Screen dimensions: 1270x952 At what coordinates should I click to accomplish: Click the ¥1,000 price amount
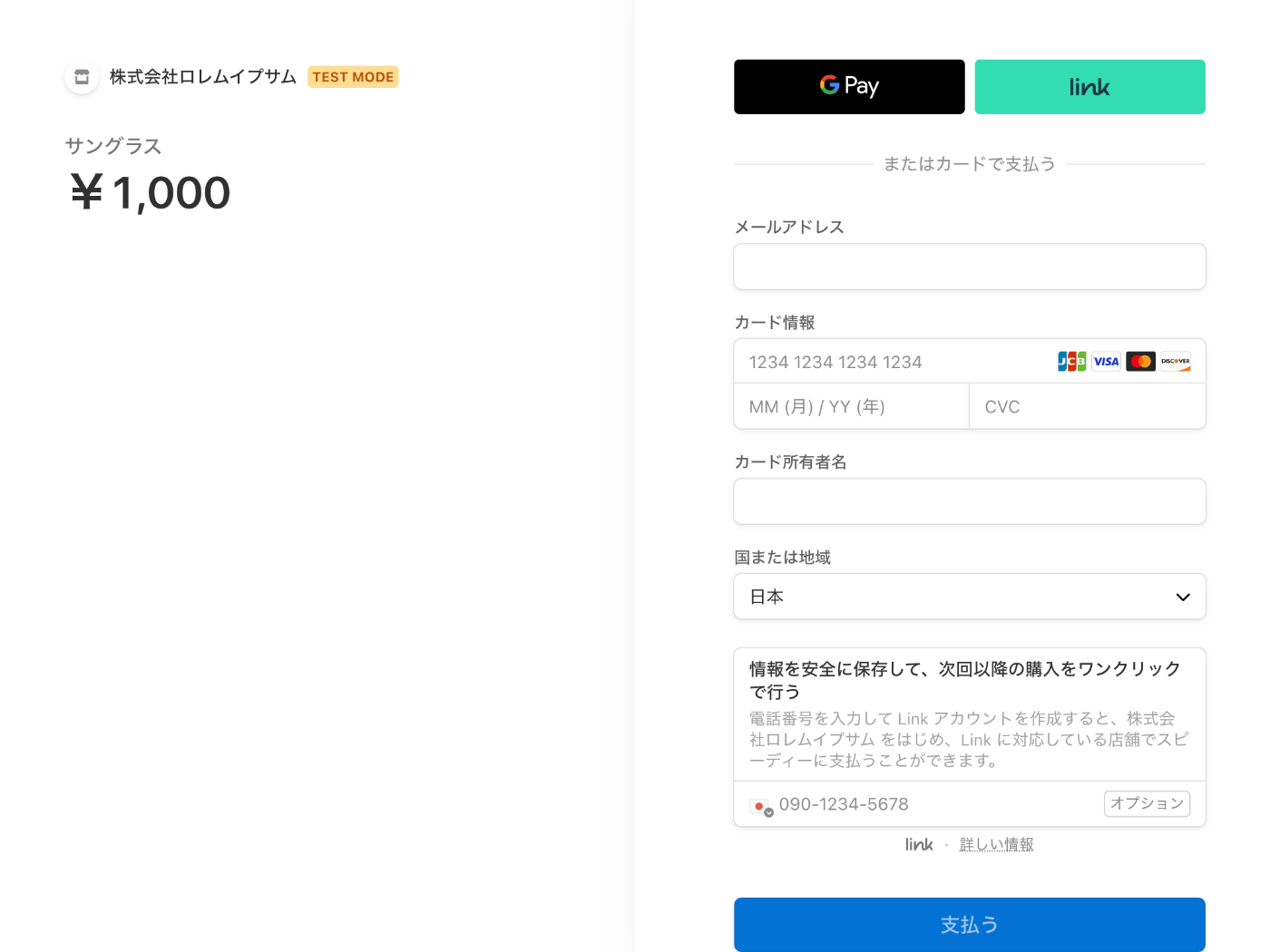point(150,192)
